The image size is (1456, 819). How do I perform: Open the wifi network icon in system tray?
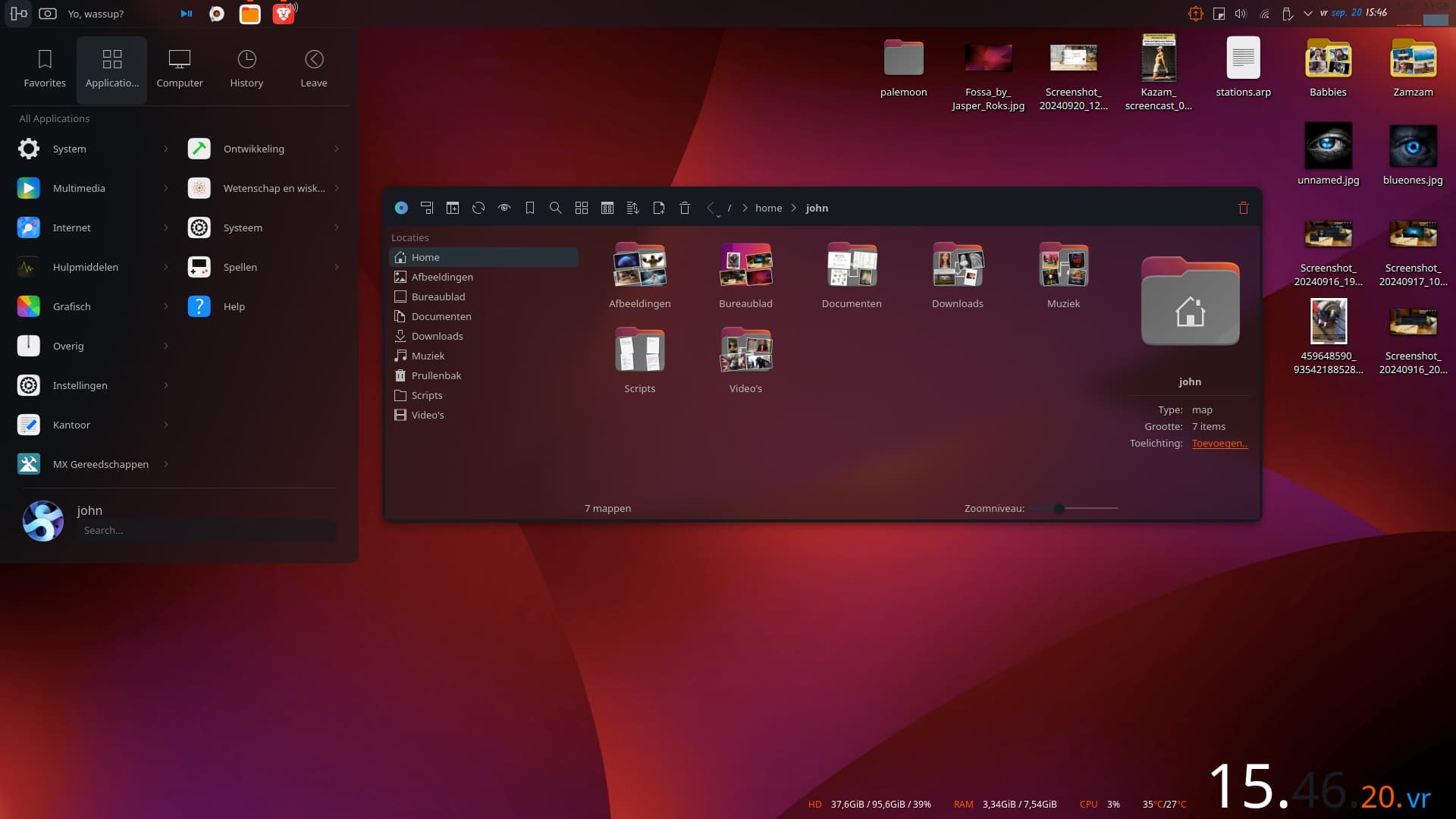tap(1264, 14)
